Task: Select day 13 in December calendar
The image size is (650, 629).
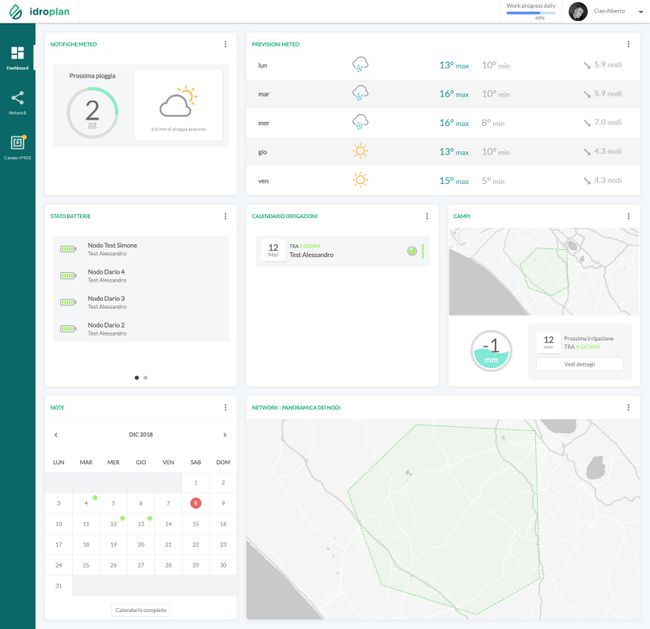Action: [x=141, y=524]
